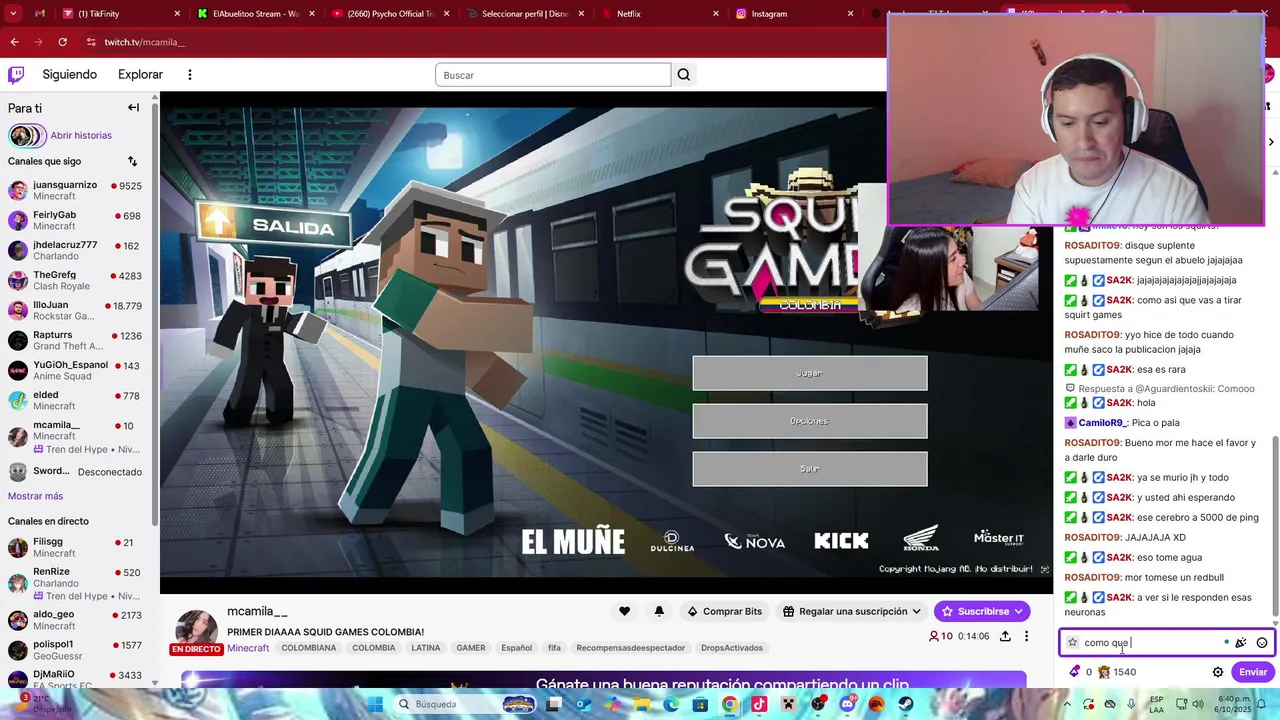
Task: Close the TikFinity tab
Action: 177,14
